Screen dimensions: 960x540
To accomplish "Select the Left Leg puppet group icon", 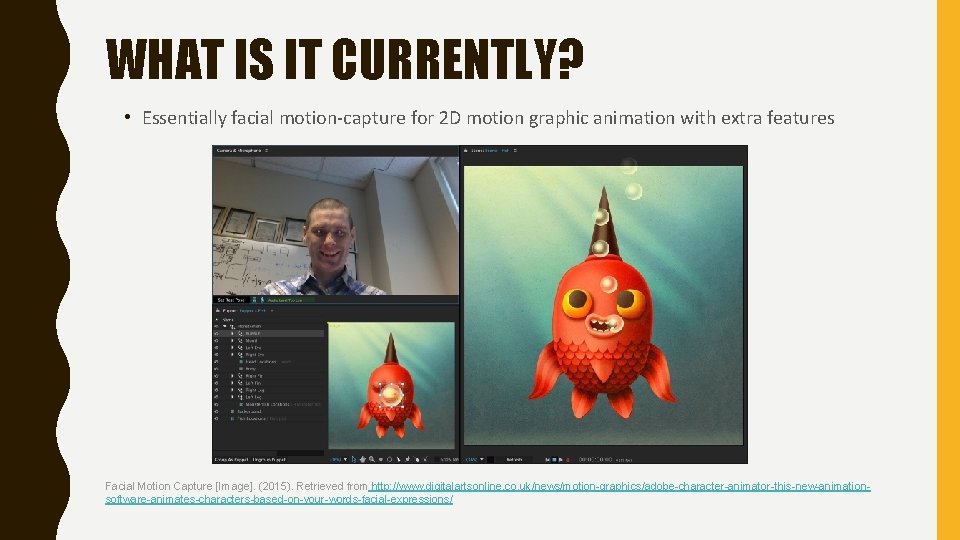I will (x=240, y=397).
